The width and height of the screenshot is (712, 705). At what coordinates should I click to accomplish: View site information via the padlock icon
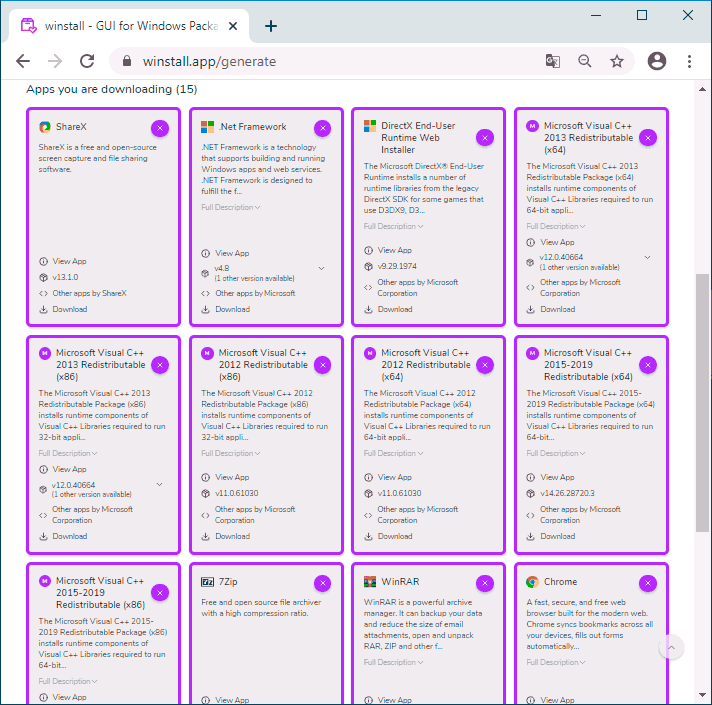tap(127, 61)
